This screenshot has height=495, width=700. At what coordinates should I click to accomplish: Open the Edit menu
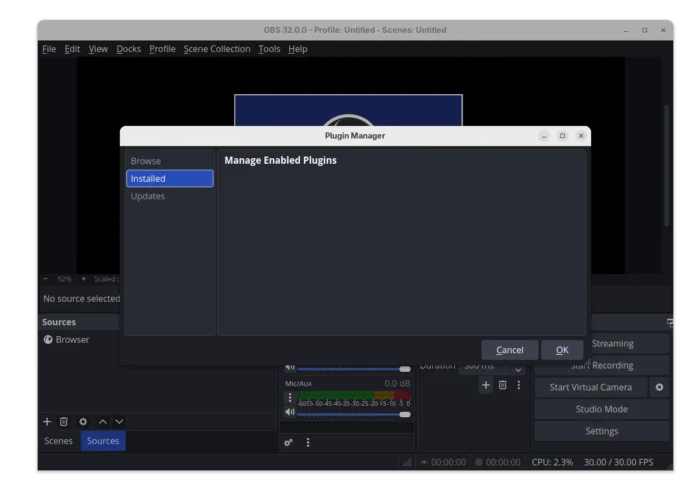point(72,49)
